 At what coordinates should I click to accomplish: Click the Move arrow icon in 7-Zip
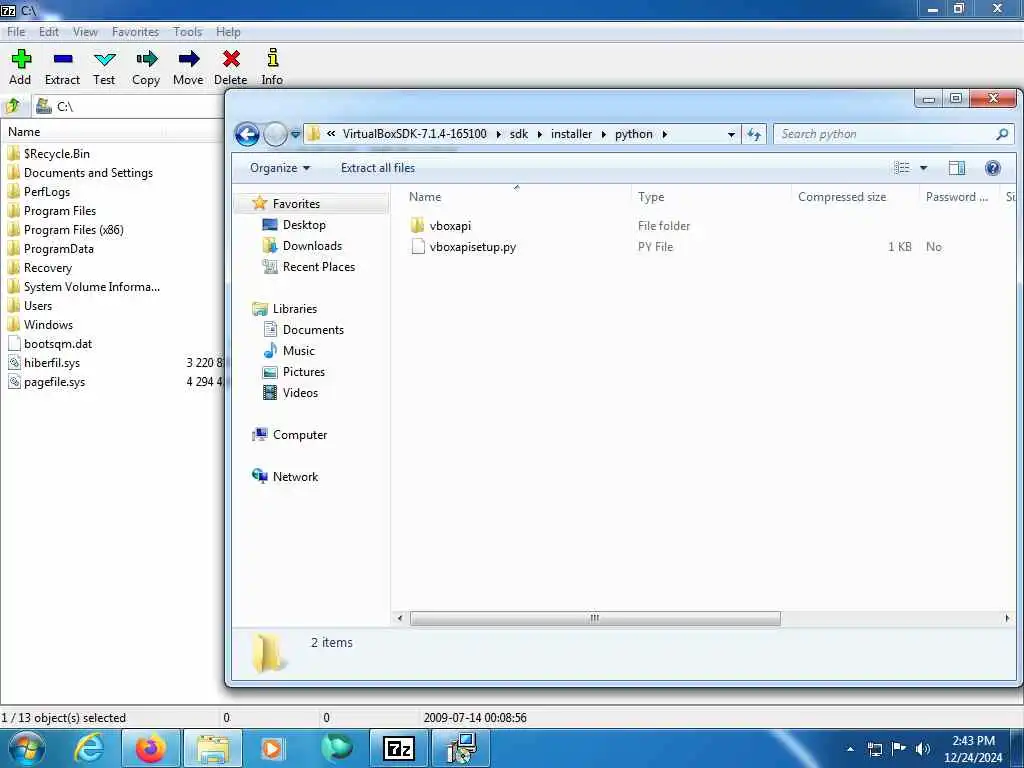pyautogui.click(x=189, y=59)
